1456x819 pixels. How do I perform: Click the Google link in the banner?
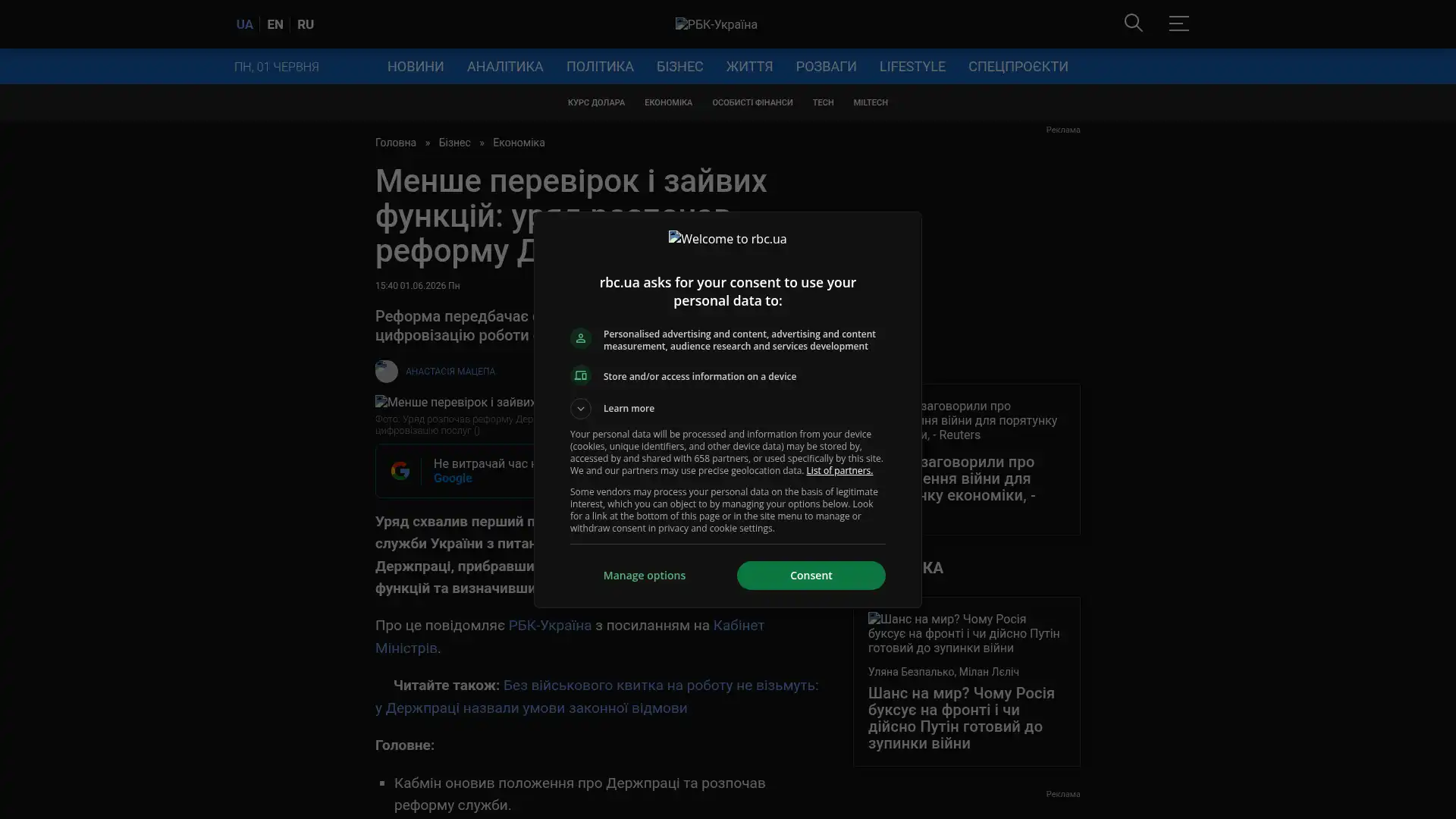[453, 479]
